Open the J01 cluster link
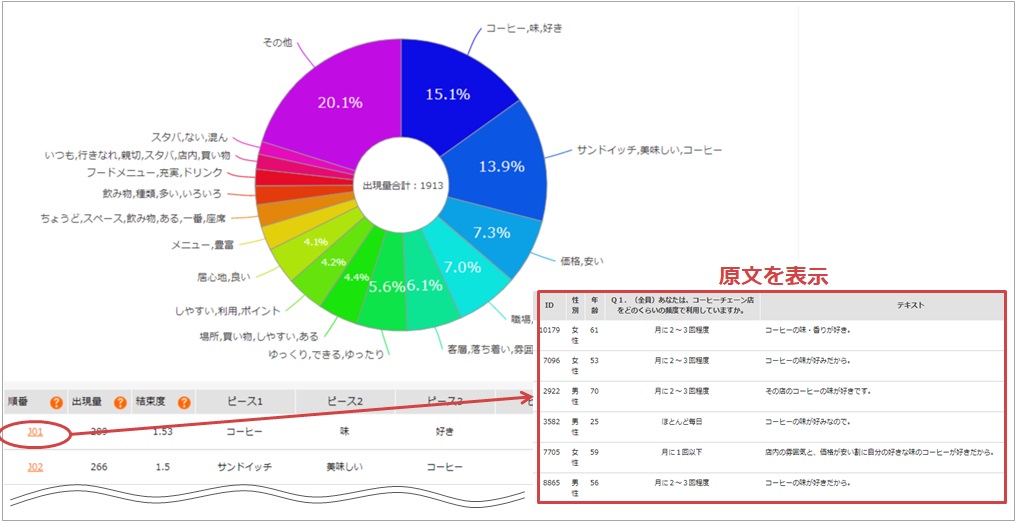This screenshot has width=1017, height=522. pos(35,434)
